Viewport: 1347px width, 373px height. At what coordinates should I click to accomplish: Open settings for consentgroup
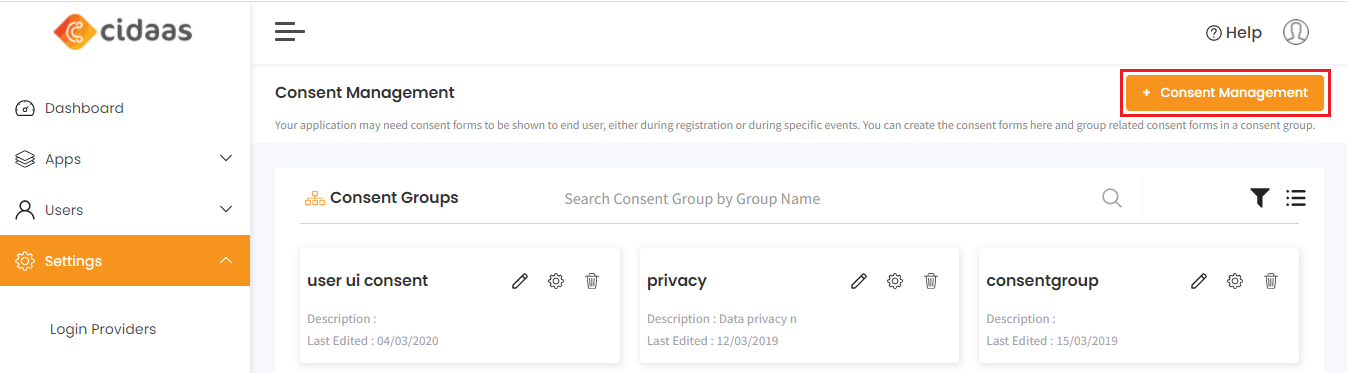point(1235,281)
